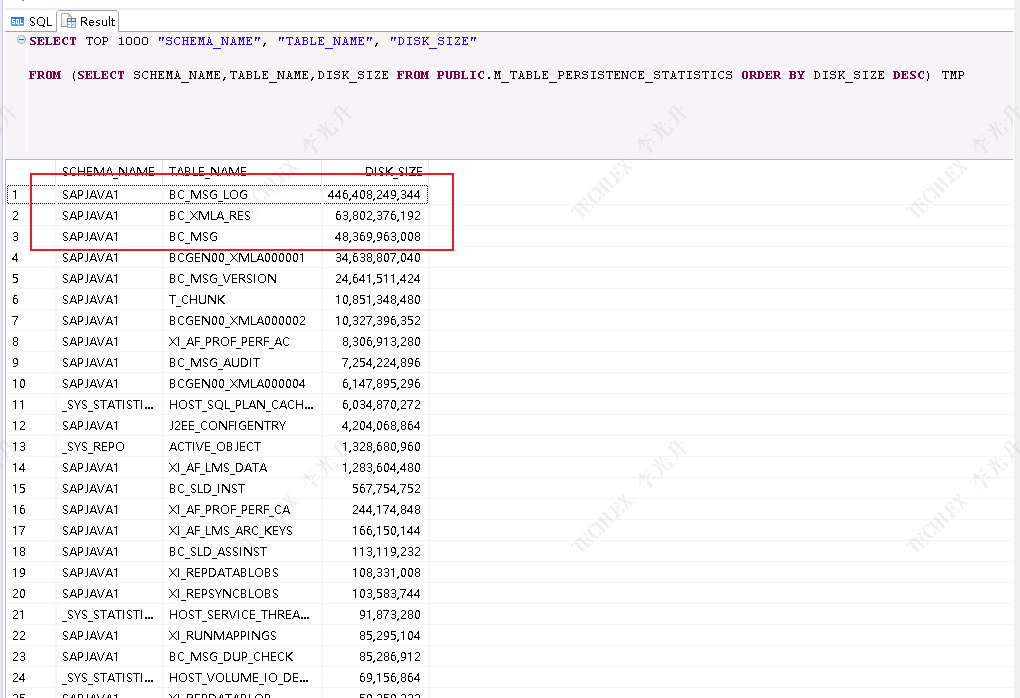The image size is (1020, 698).
Task: Select the BC_MSG_VERSION cell
Action: 242,278
